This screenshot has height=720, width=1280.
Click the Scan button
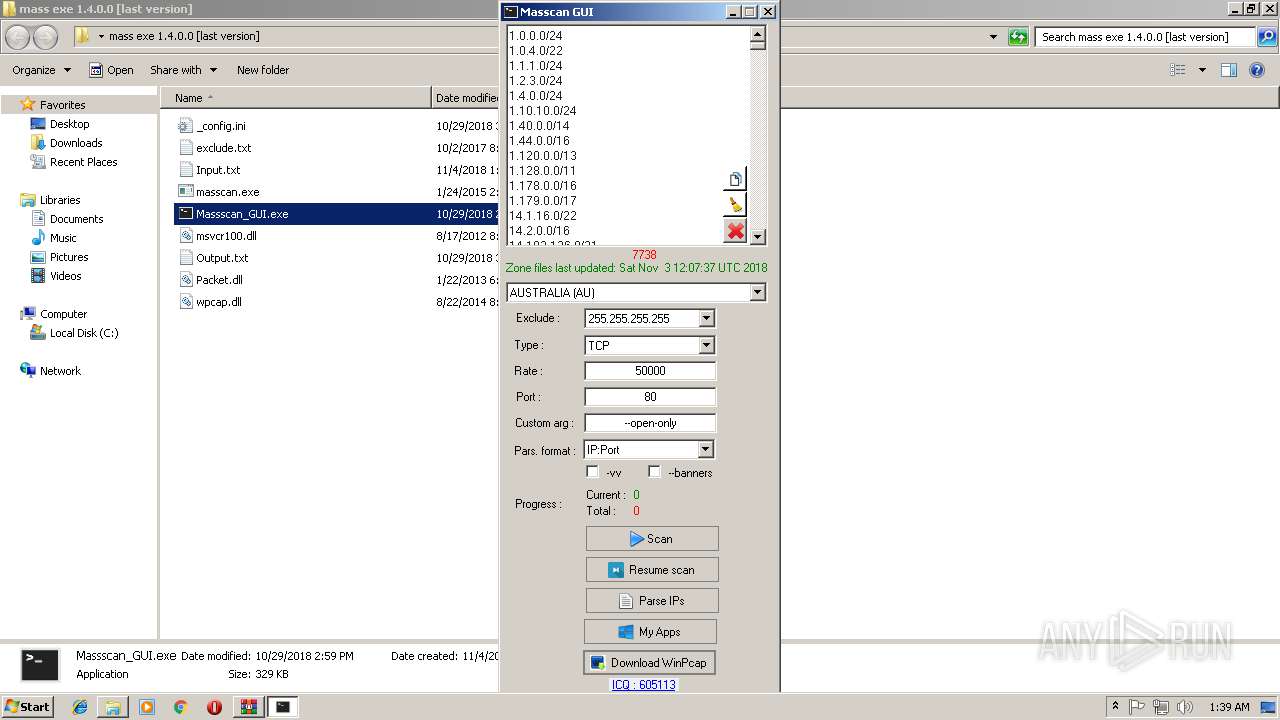(652, 539)
